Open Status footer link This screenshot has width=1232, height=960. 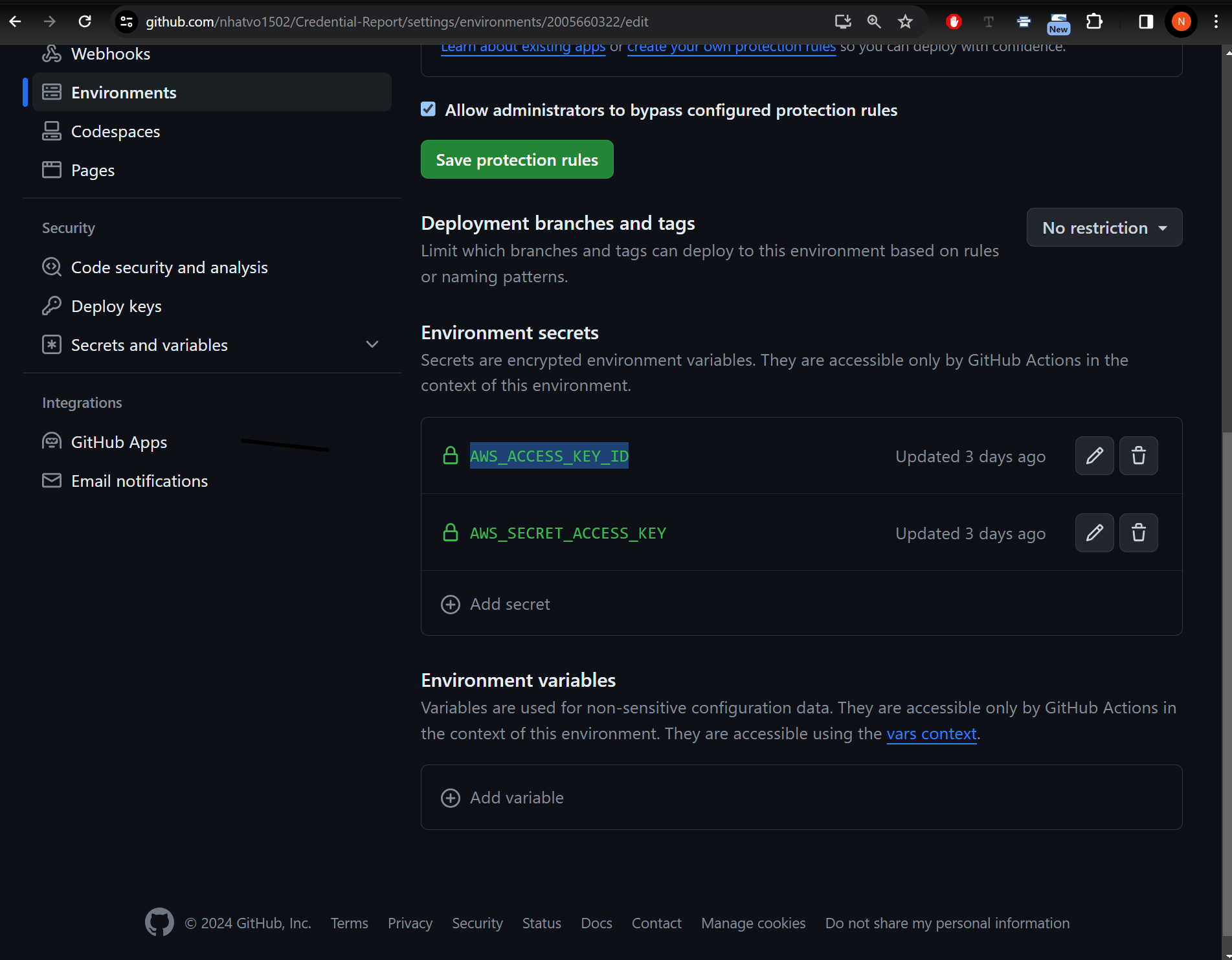tap(542, 923)
